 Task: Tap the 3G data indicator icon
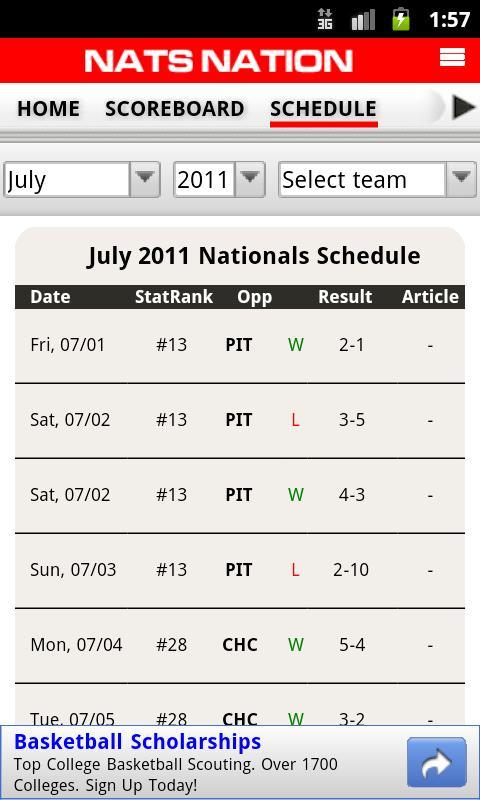[325, 19]
